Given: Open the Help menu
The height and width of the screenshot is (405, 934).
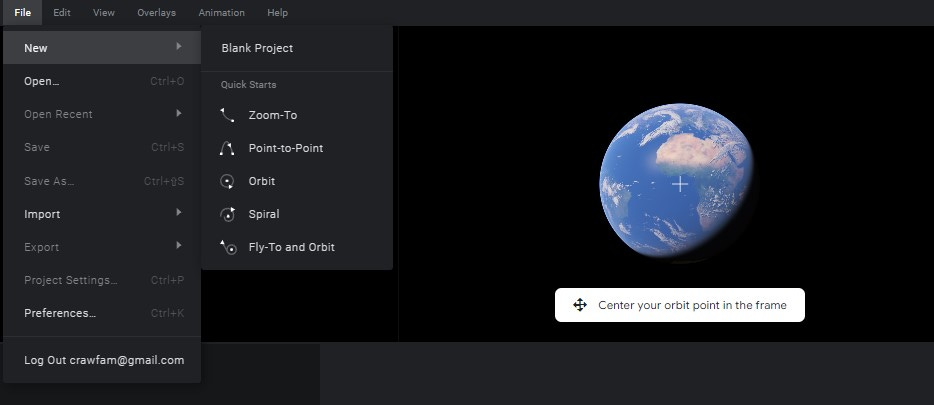Looking at the screenshot, I should pyautogui.click(x=278, y=13).
